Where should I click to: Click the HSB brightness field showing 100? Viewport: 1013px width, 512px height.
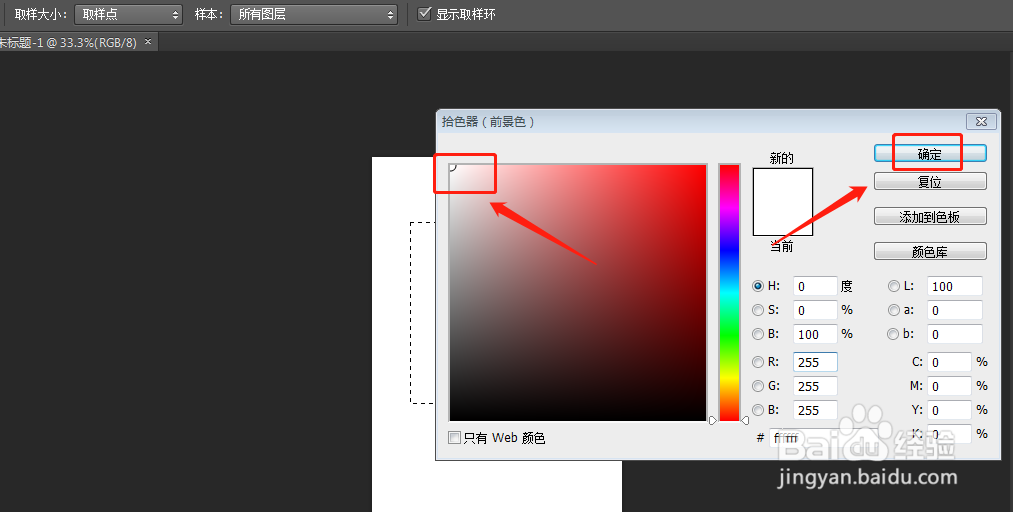tap(815, 334)
